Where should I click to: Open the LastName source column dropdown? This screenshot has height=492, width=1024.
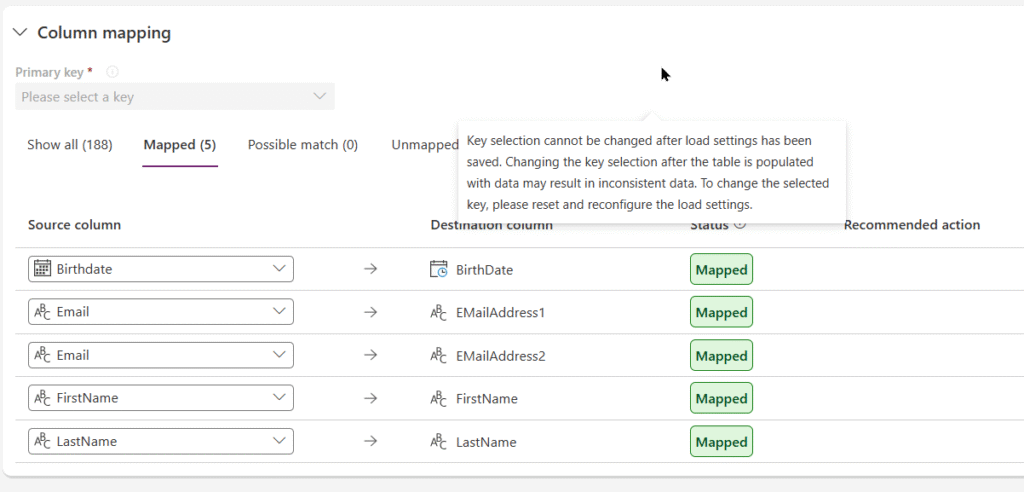[x=161, y=441]
